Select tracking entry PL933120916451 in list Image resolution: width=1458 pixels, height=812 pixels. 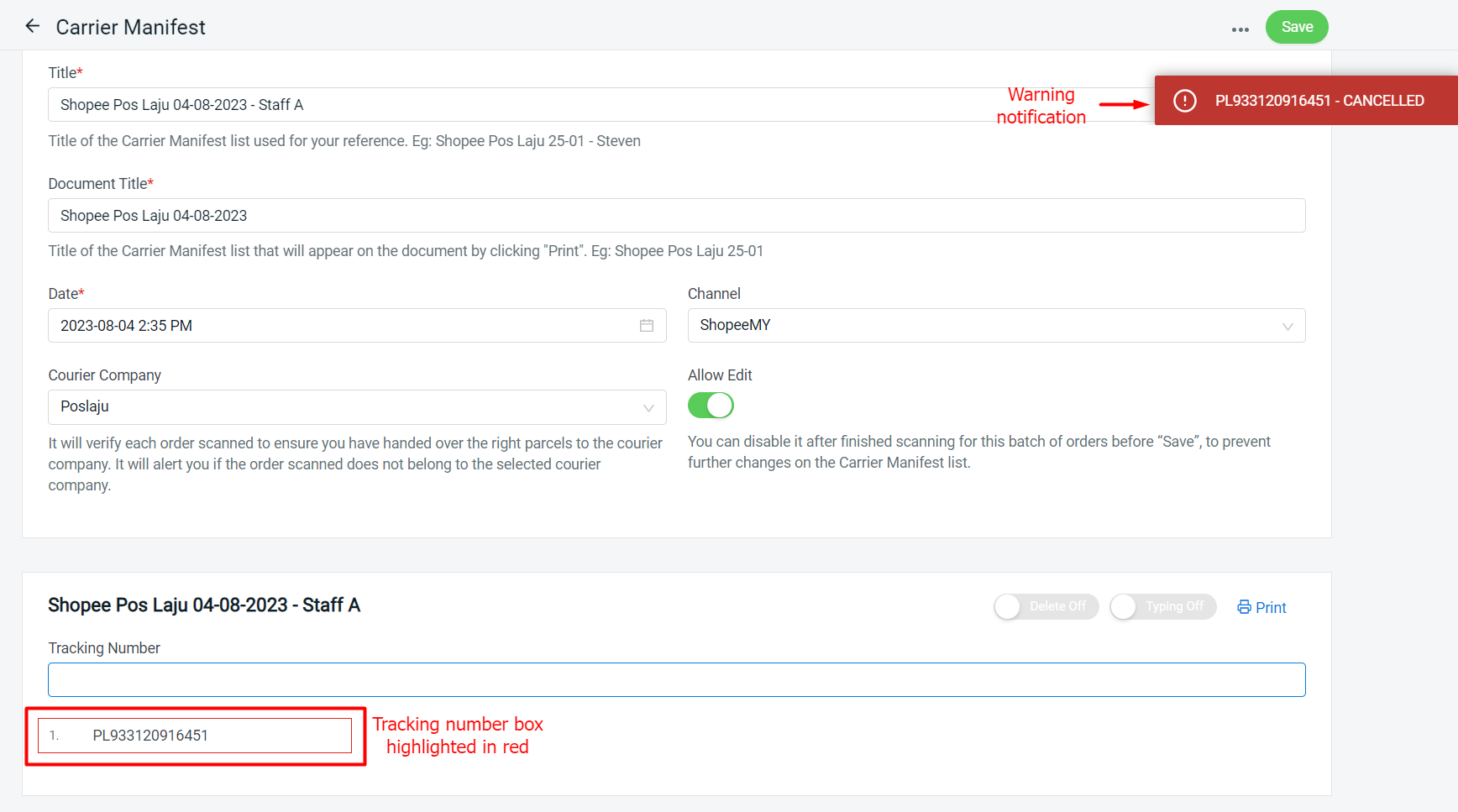click(x=195, y=736)
